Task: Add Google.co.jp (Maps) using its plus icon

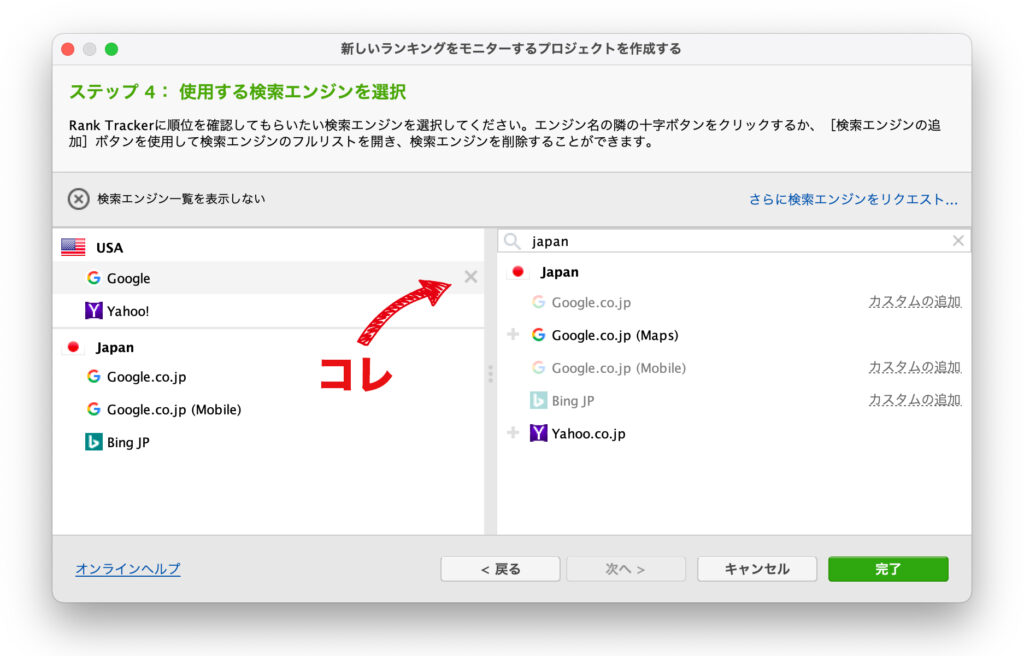Action: (513, 335)
